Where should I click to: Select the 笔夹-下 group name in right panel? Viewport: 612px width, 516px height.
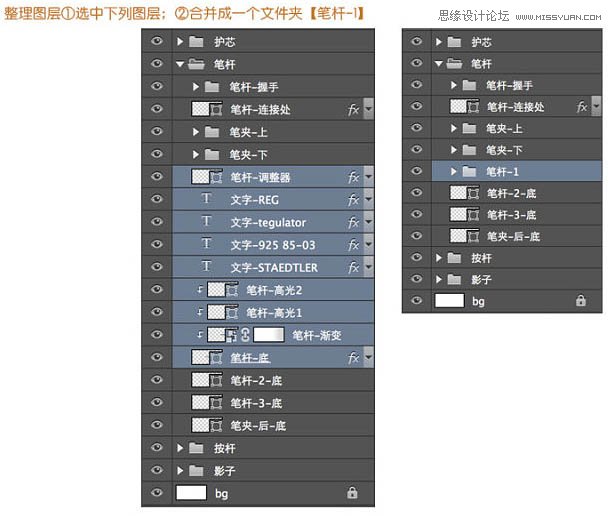coord(504,150)
